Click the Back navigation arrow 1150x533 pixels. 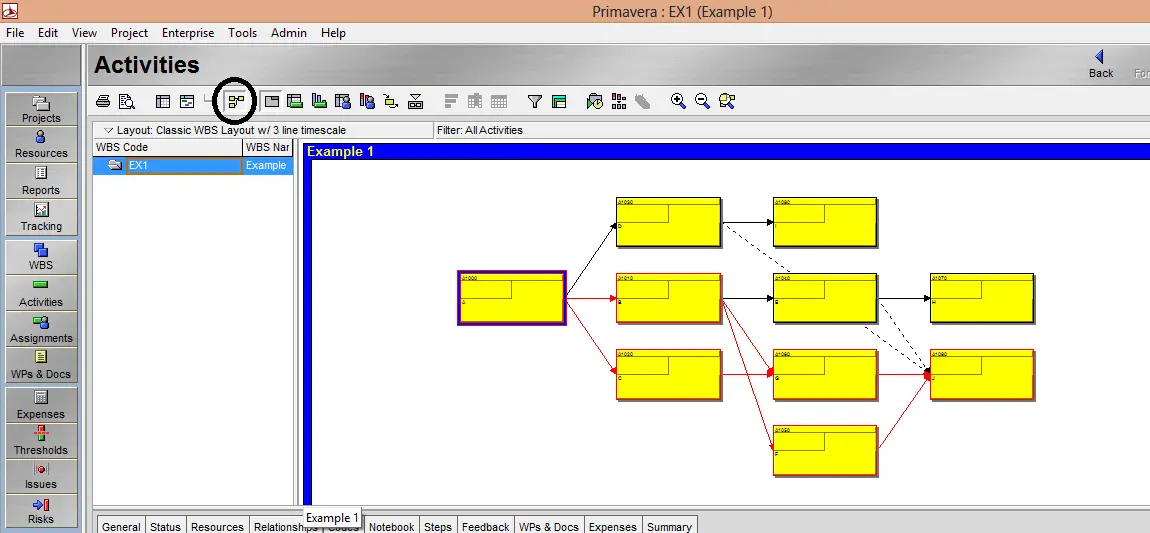[x=1100, y=64]
